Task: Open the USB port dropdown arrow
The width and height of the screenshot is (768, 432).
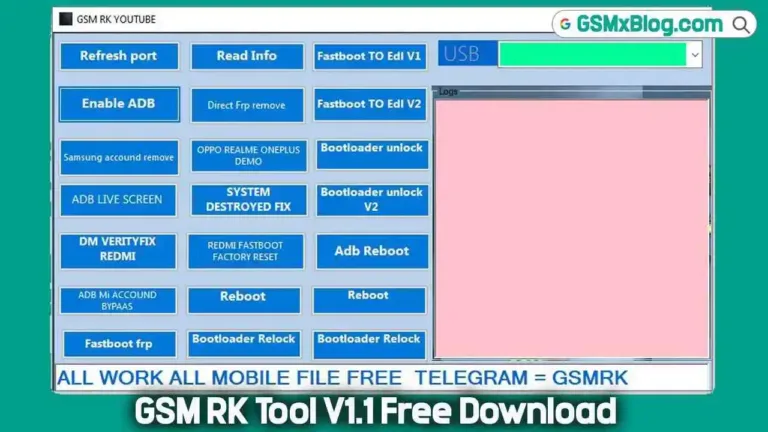Action: [x=695, y=54]
